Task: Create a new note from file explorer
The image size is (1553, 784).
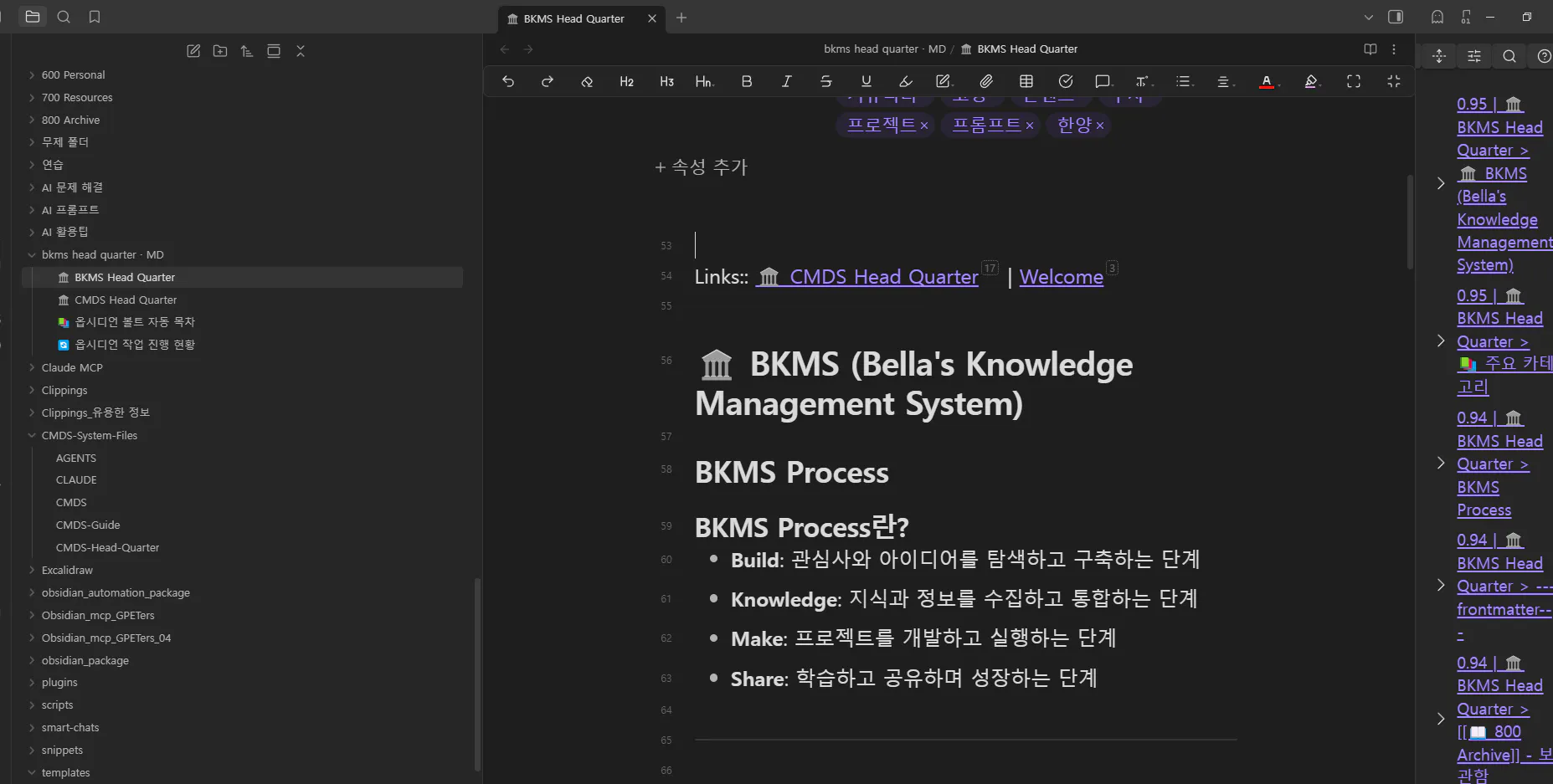Action: coord(193,51)
